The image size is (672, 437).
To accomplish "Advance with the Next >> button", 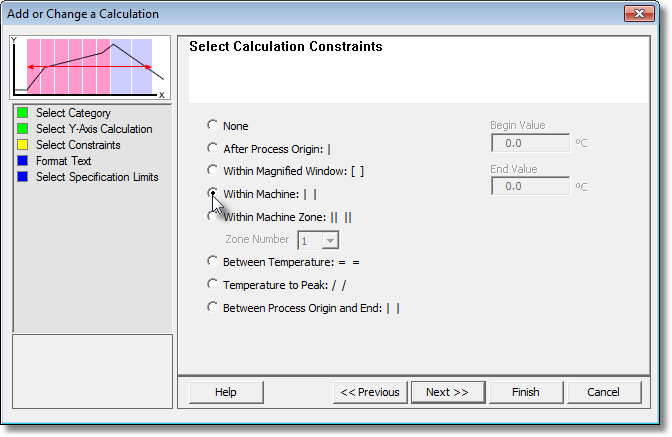I will pyautogui.click(x=448, y=392).
